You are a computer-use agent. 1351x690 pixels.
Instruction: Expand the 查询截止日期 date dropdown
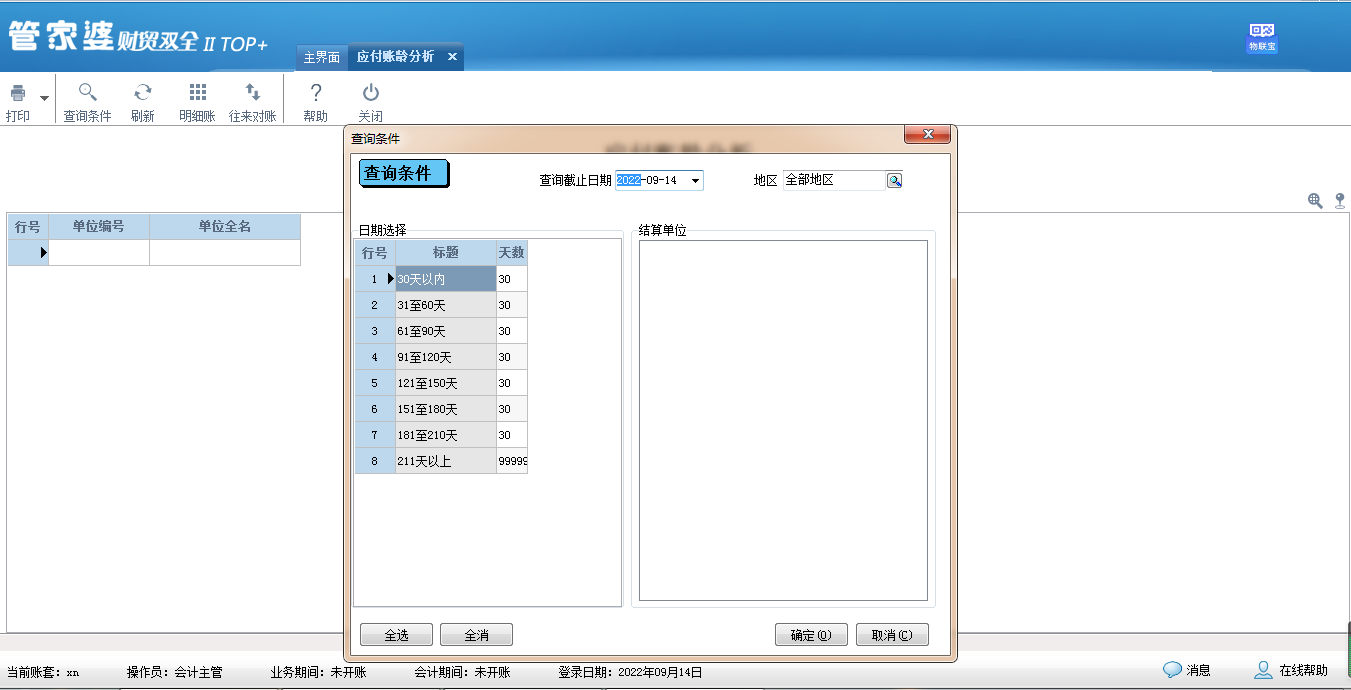[695, 181]
